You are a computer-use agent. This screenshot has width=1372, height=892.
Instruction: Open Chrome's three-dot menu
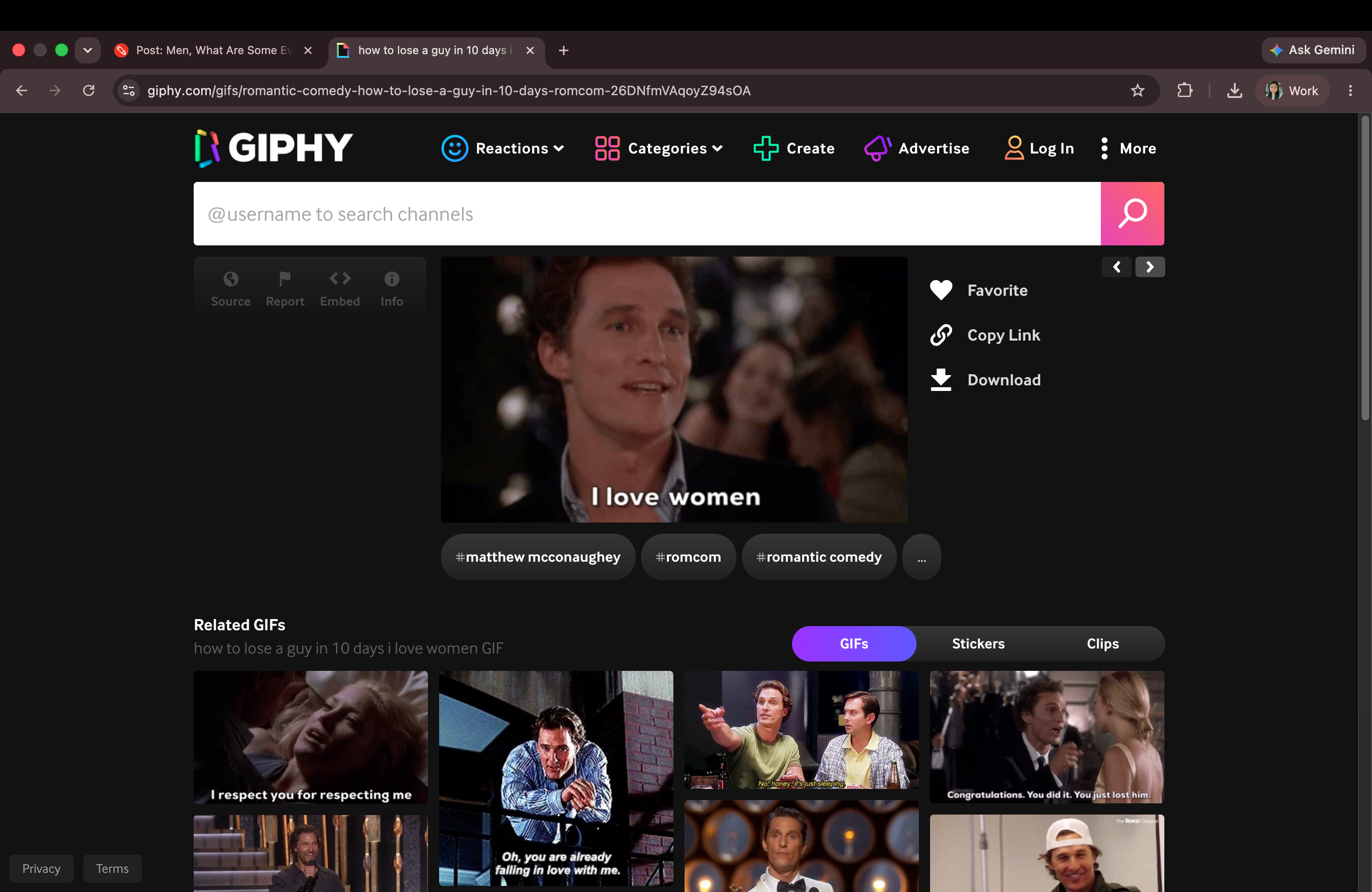click(x=1350, y=91)
